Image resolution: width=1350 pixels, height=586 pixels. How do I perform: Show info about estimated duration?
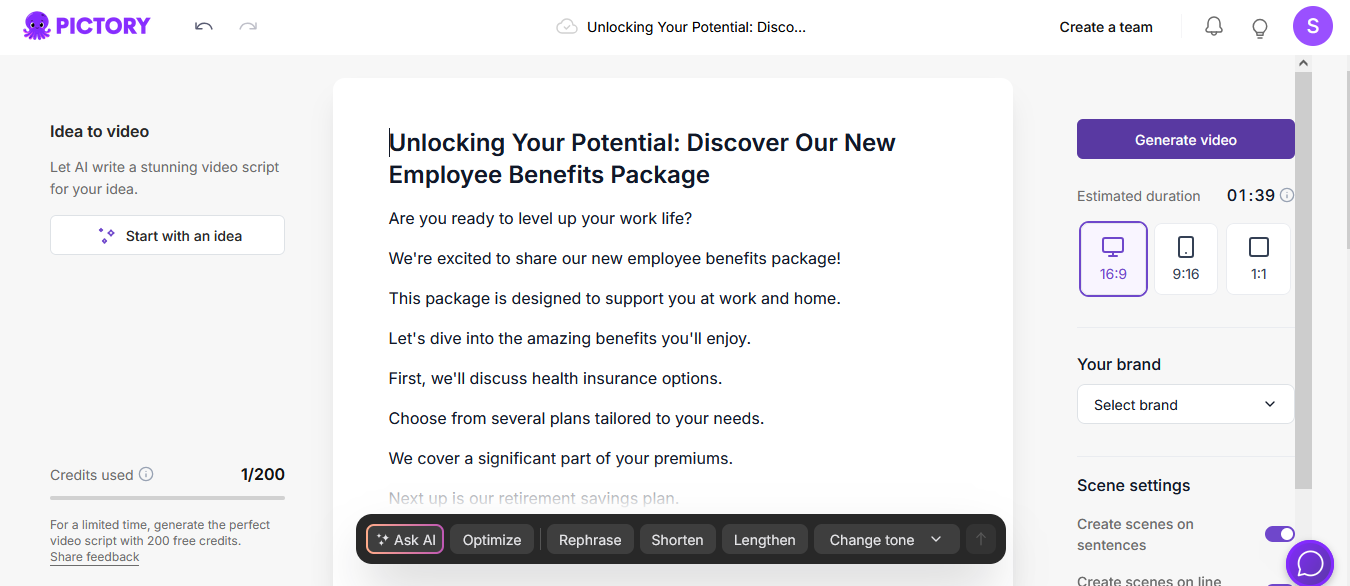point(1287,196)
